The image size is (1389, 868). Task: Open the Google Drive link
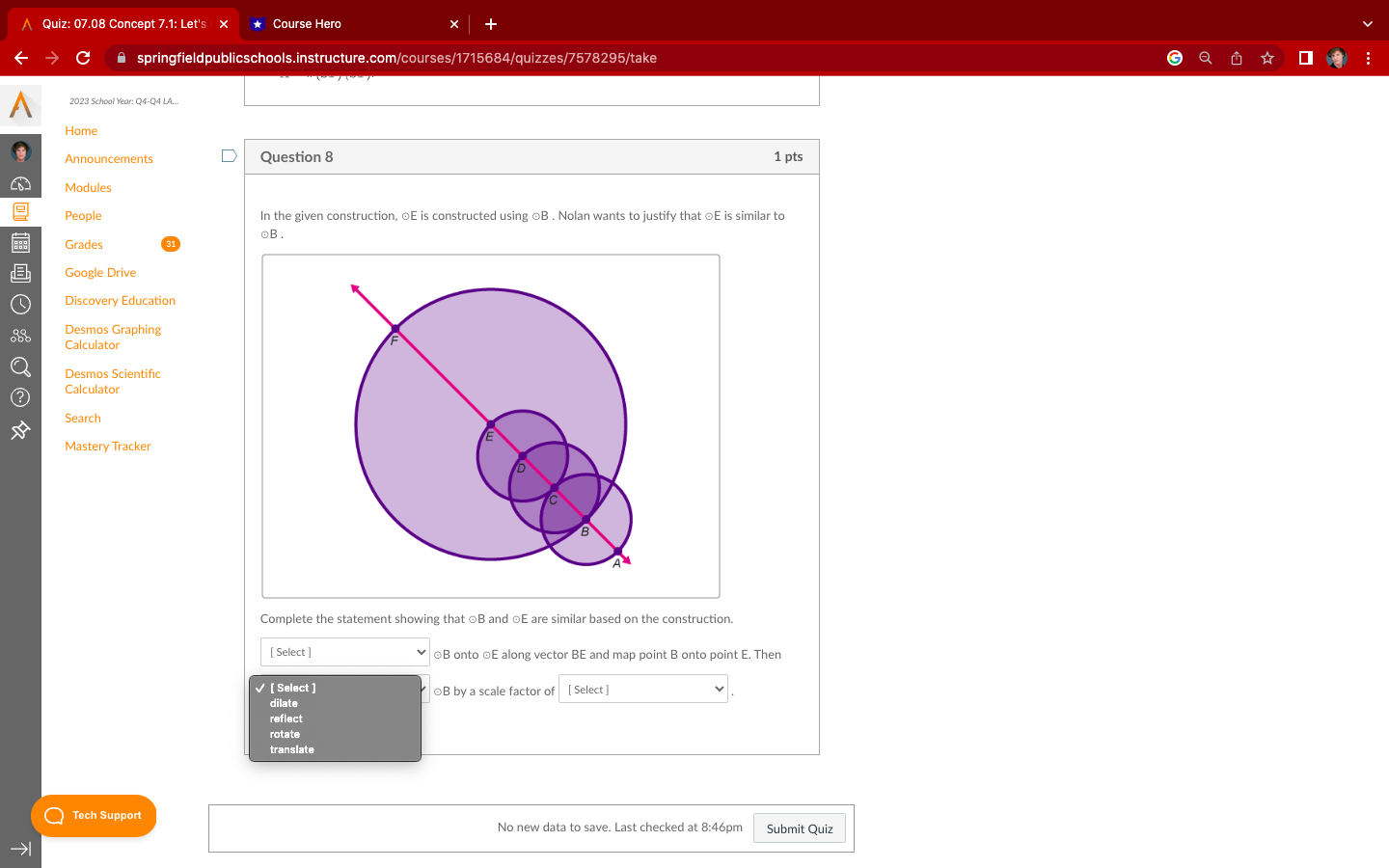(100, 273)
